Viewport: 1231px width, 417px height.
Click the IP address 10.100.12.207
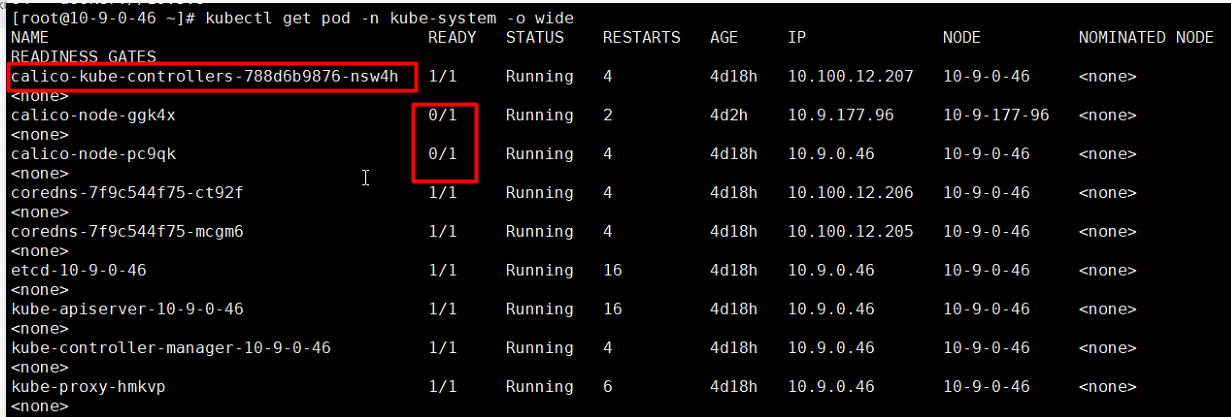tap(851, 77)
